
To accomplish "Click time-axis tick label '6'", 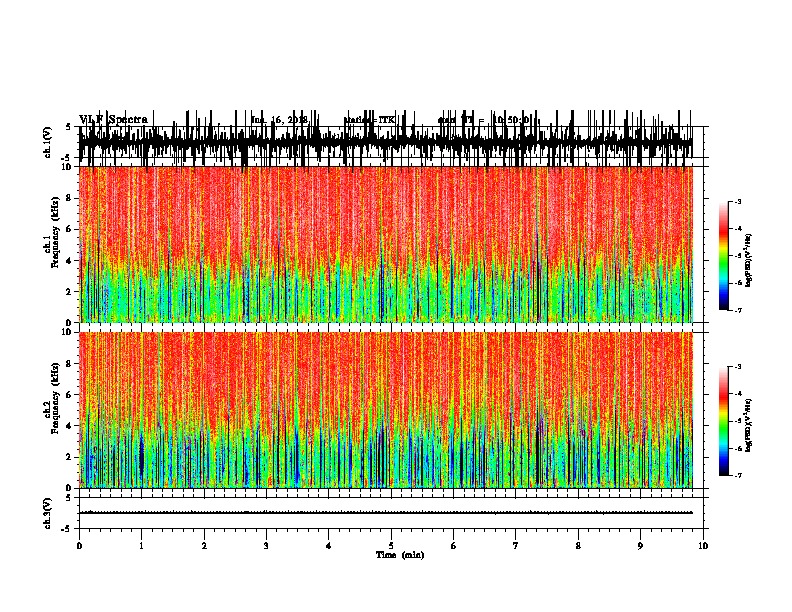I will click(x=454, y=546).
